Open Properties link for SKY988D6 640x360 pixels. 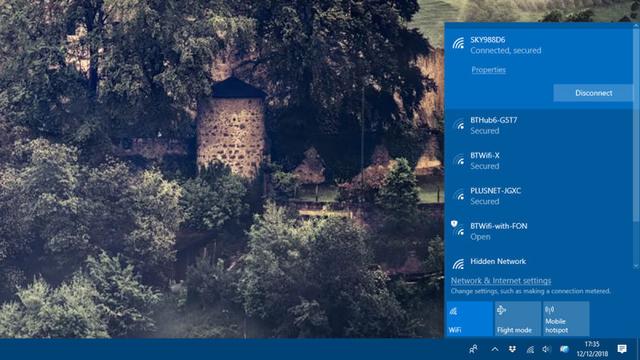point(489,70)
